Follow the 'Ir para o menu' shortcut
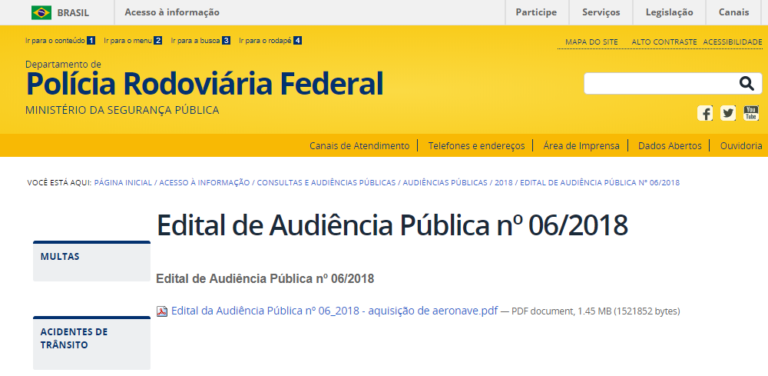 (132, 41)
